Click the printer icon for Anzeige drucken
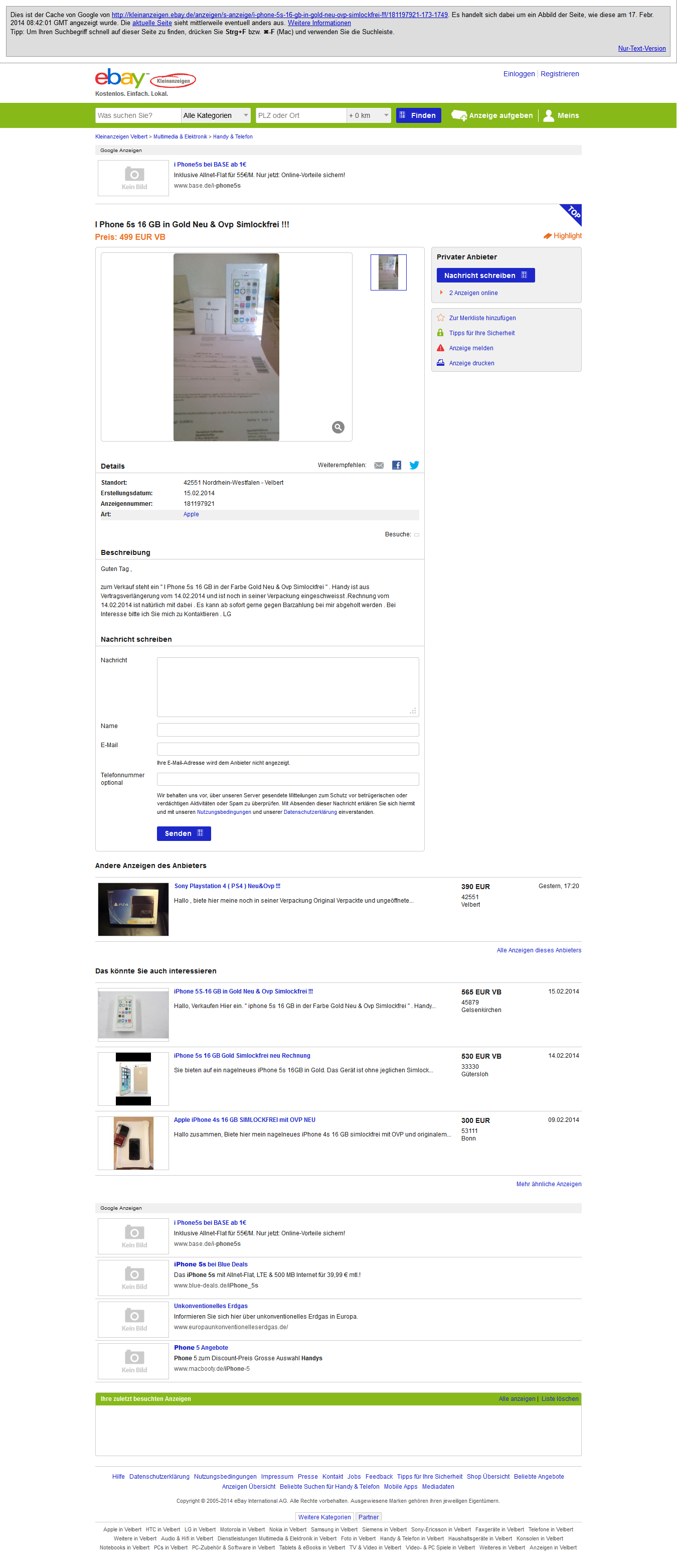 click(440, 363)
